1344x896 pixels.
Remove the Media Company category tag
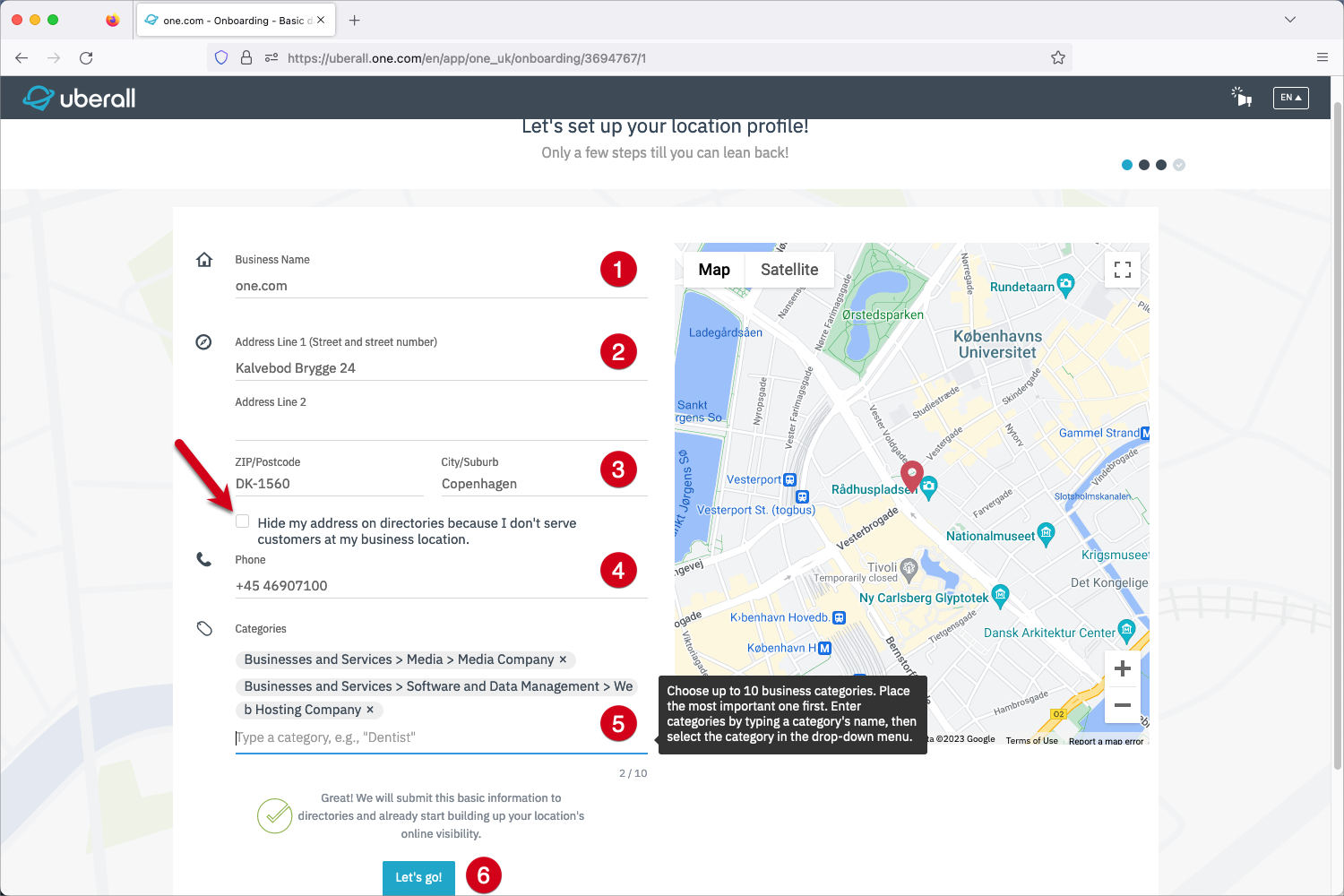click(563, 659)
